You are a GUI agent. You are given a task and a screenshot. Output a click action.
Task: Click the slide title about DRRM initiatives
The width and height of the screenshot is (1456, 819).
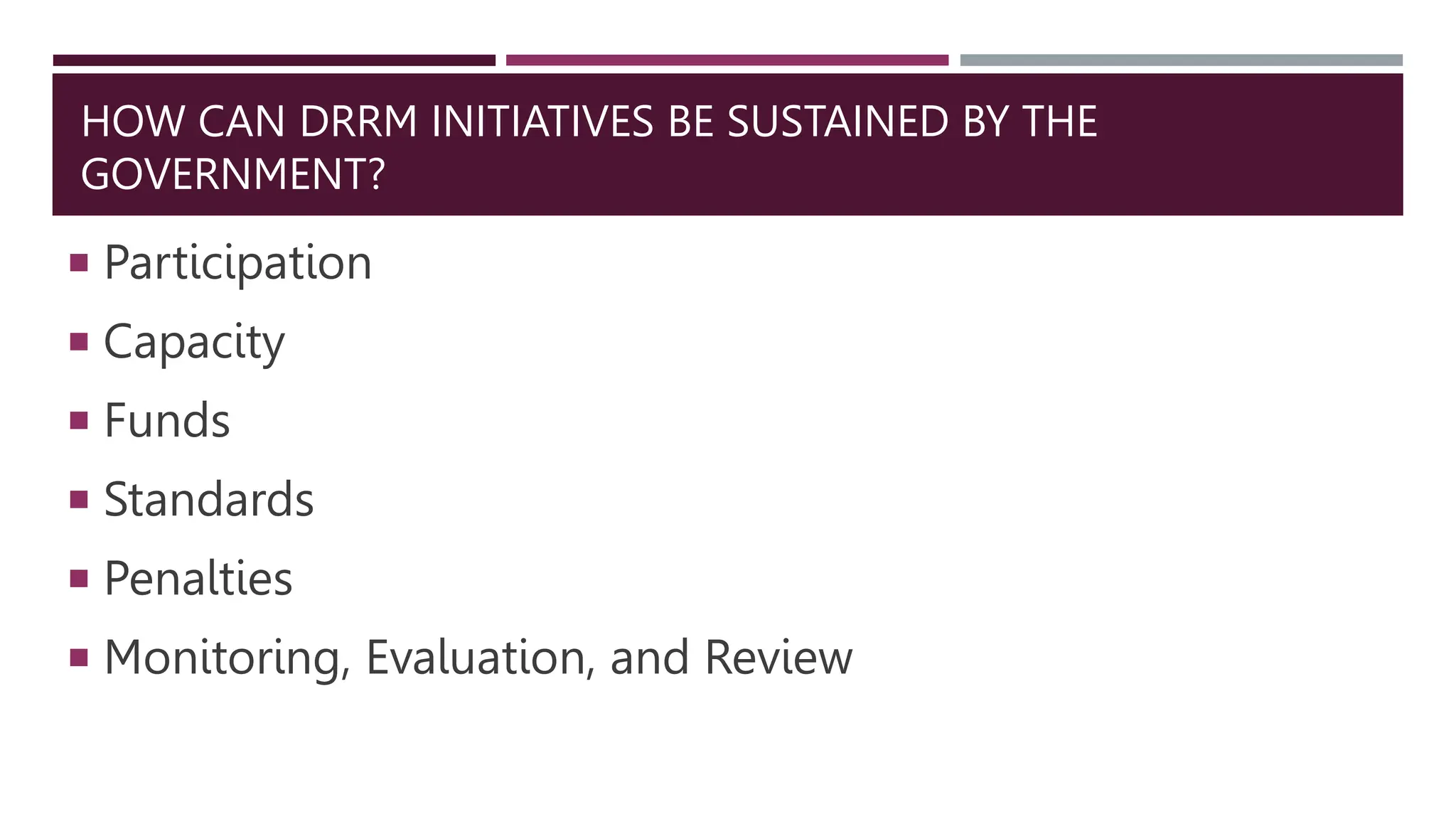click(589, 147)
